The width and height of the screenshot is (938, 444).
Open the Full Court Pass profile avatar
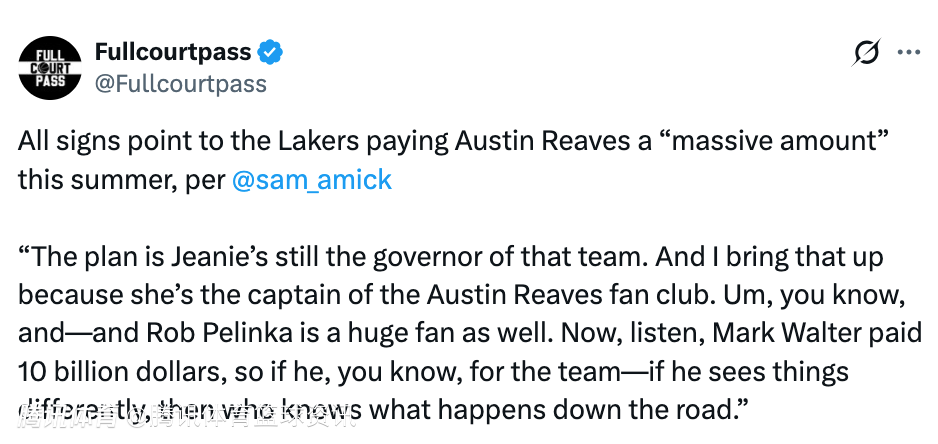coord(50,69)
